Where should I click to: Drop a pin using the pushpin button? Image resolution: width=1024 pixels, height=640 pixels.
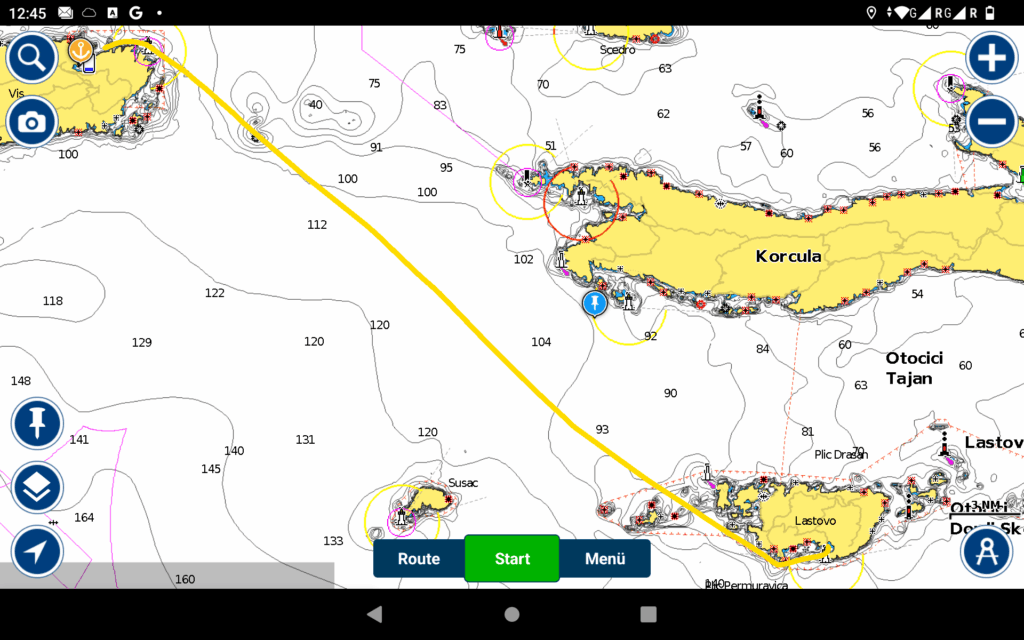[x=37, y=424]
